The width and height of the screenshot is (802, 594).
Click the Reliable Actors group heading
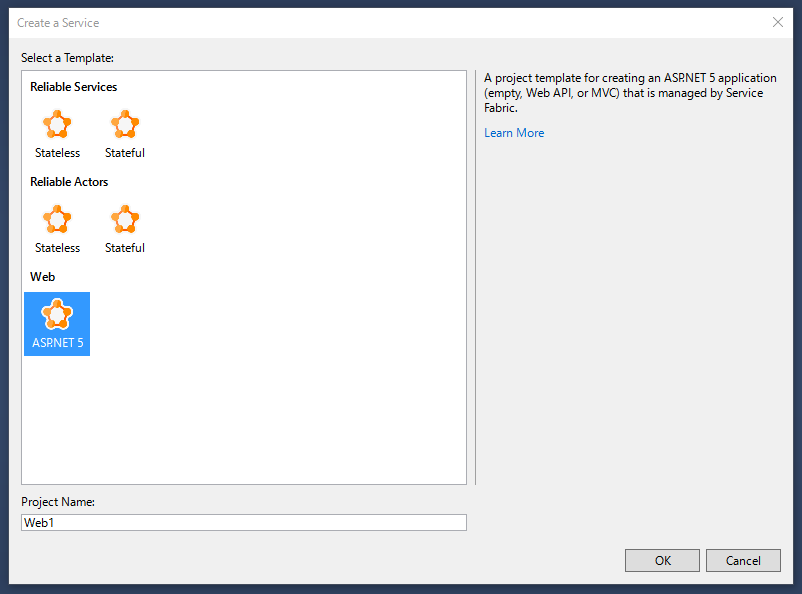tap(69, 182)
